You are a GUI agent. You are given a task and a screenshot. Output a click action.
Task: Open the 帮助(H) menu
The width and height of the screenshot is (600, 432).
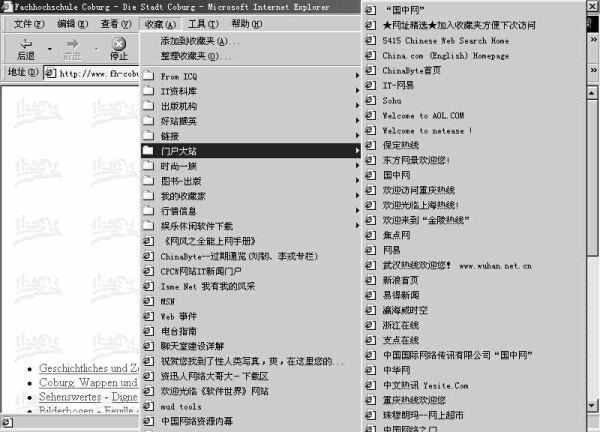click(247, 24)
